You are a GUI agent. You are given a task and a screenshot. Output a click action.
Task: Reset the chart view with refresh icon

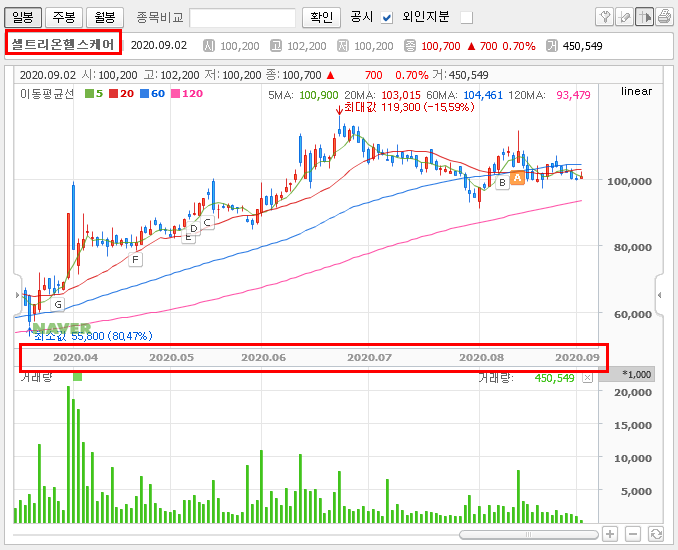(656, 534)
